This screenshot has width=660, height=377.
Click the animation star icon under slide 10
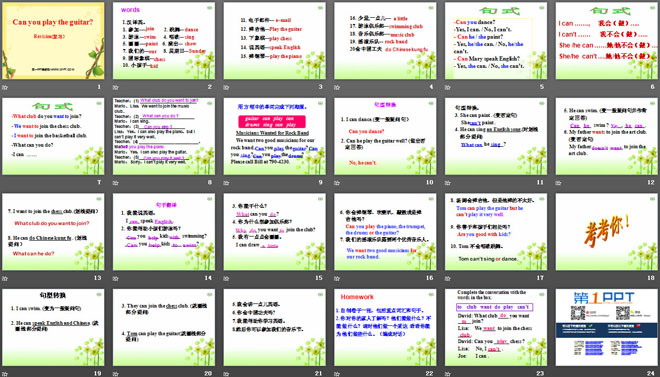[337, 183]
